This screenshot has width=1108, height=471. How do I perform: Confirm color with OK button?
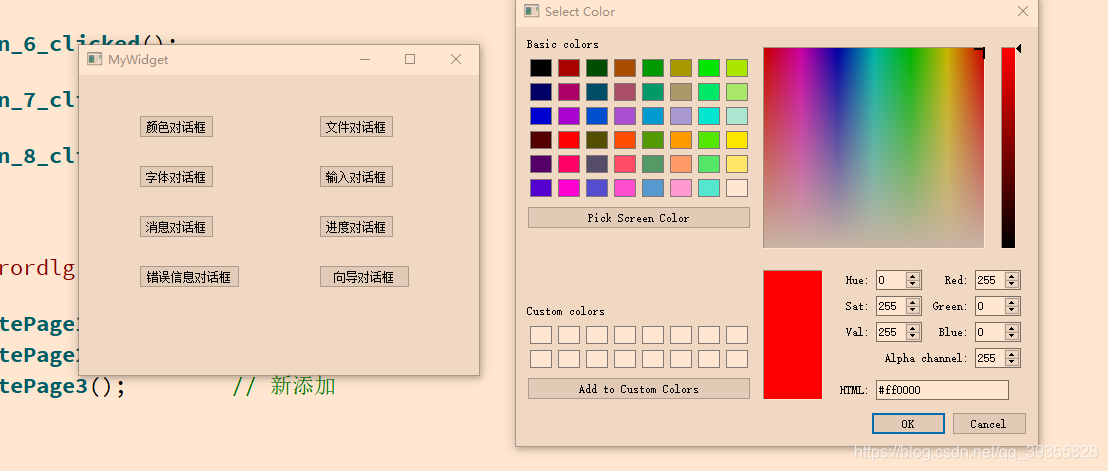[908, 424]
